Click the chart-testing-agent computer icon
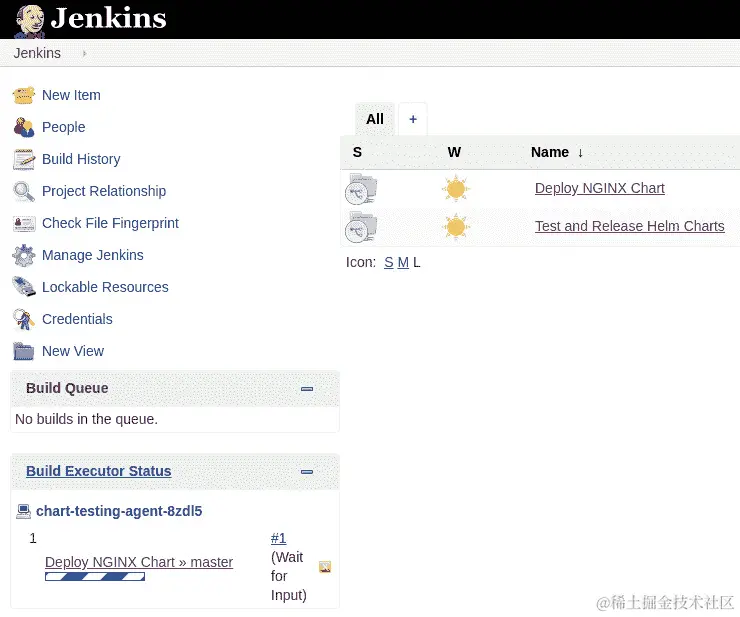Image resolution: width=740 pixels, height=617 pixels. [24, 511]
